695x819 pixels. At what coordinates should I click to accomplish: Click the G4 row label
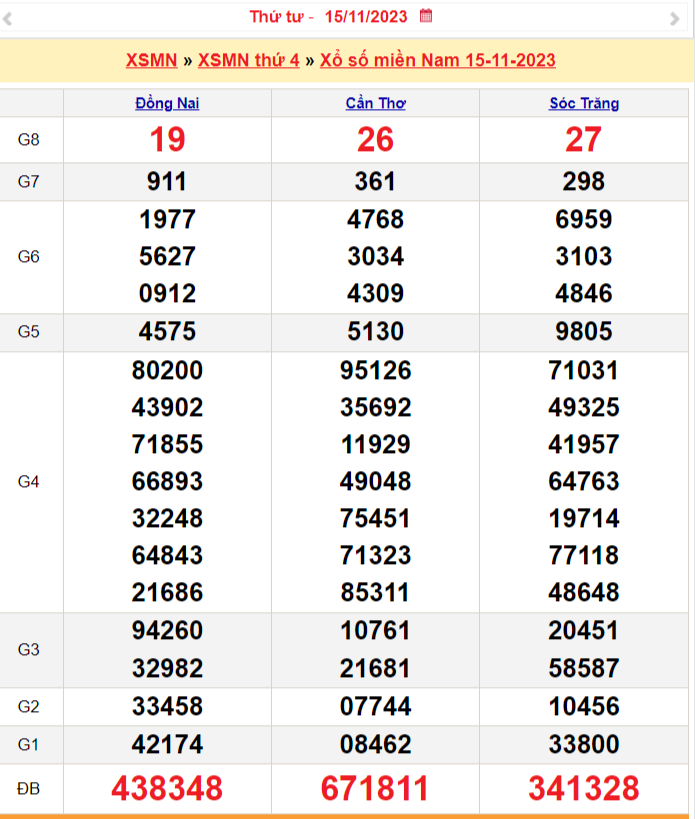(x=29, y=481)
